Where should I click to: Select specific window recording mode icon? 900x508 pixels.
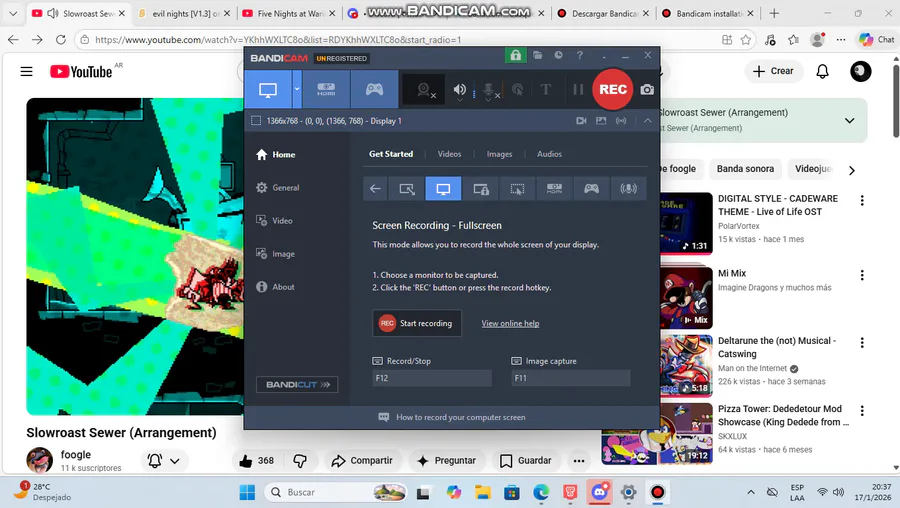(x=480, y=189)
